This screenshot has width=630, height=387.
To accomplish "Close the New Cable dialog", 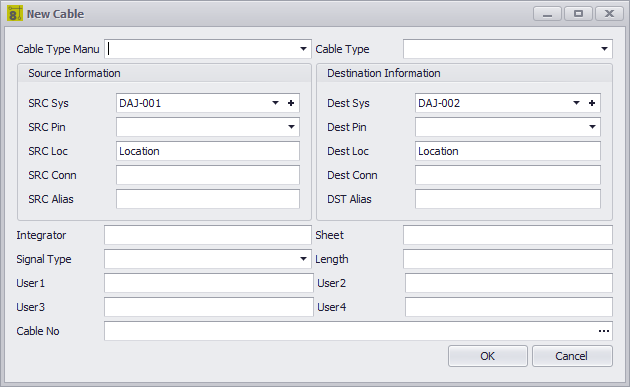I will click(610, 14).
